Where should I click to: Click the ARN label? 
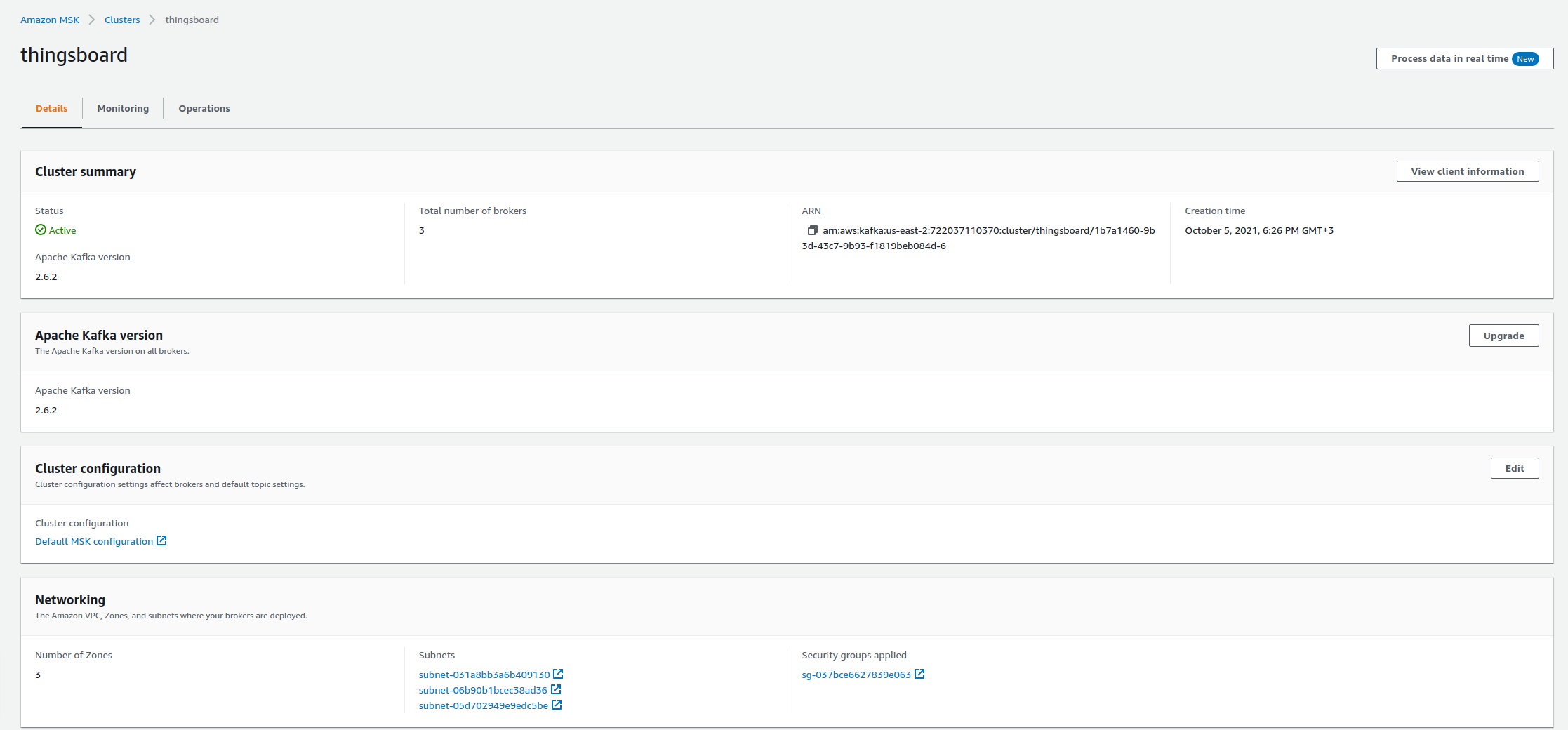pos(811,211)
